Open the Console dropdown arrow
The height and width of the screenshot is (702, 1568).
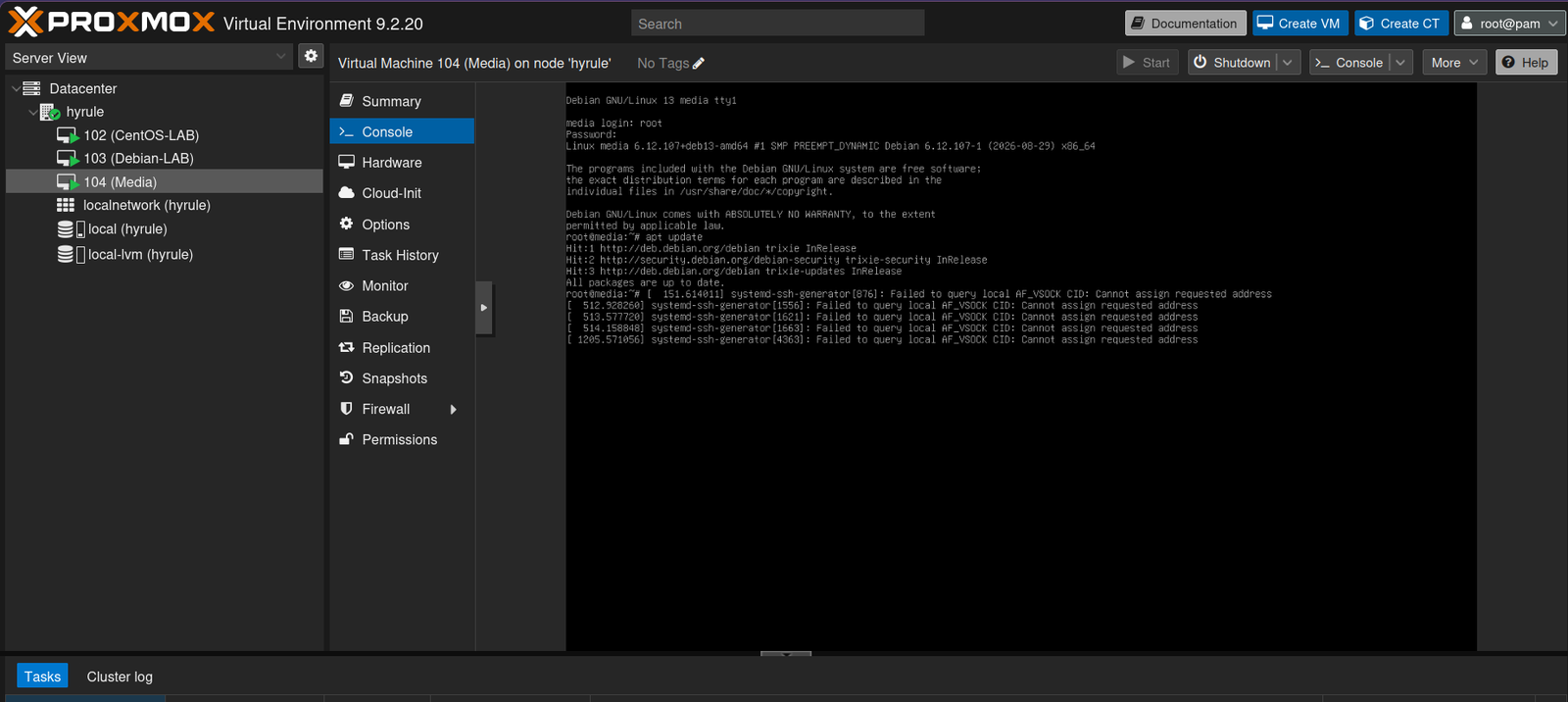click(x=1400, y=63)
